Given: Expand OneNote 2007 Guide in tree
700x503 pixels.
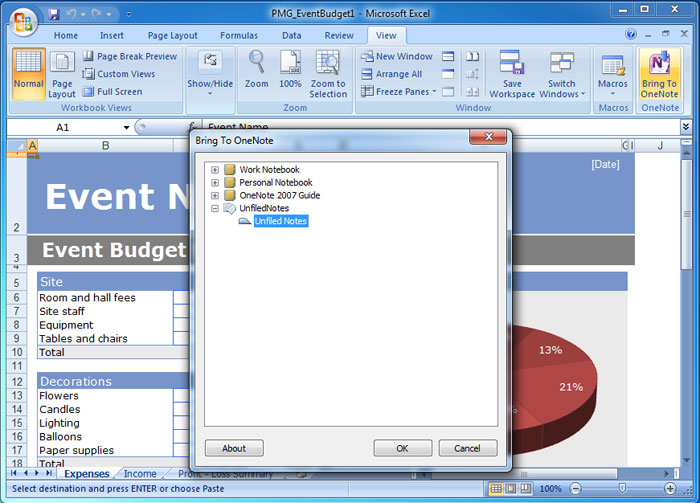Looking at the screenshot, I should click(215, 195).
